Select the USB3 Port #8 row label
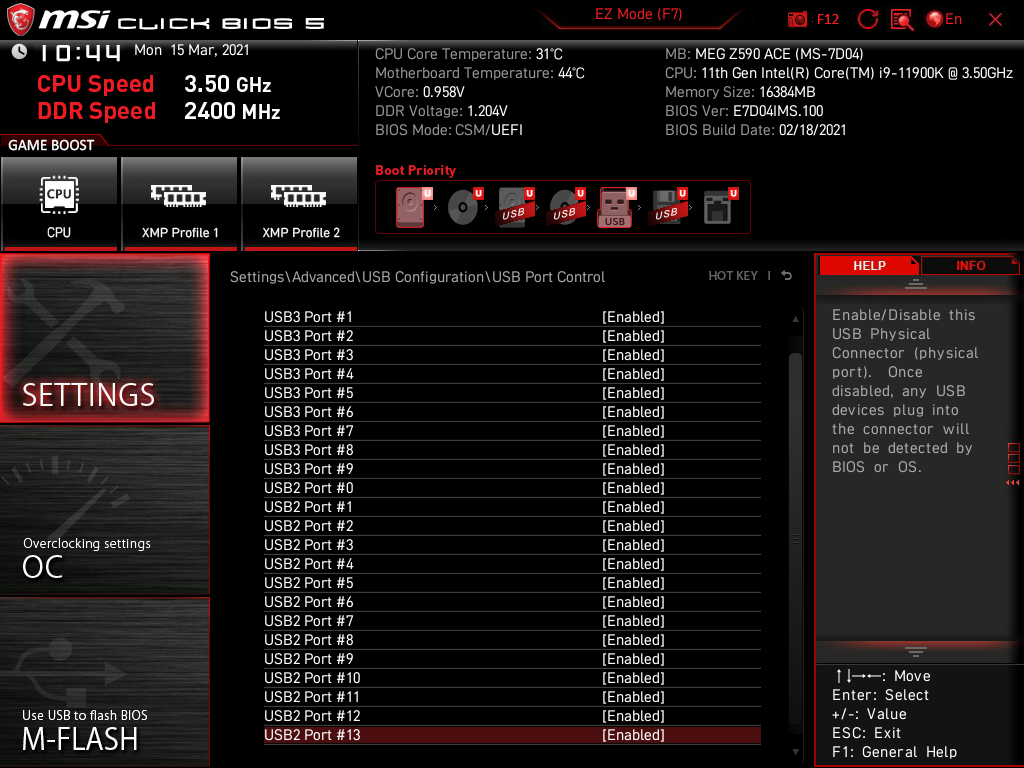This screenshot has height=768, width=1024. click(309, 450)
